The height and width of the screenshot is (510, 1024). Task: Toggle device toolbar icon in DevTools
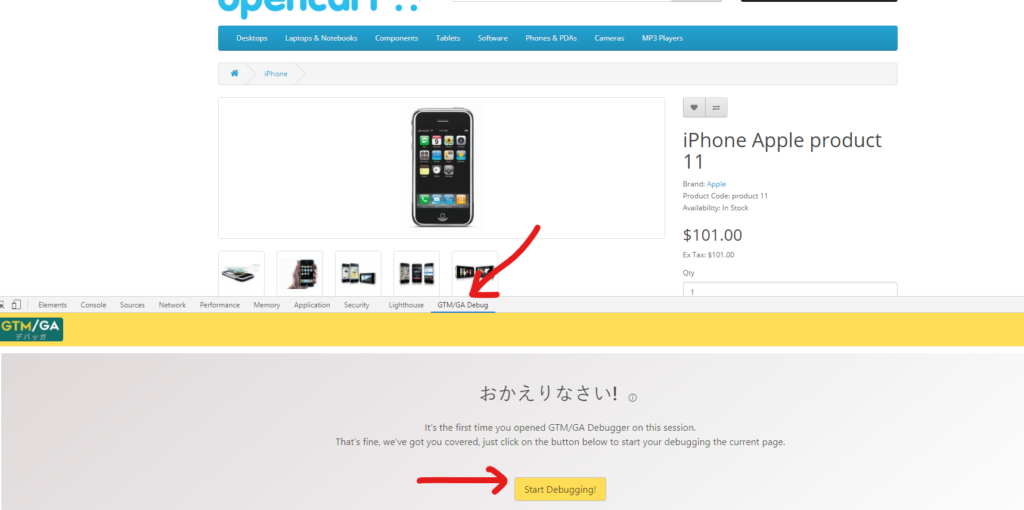pyautogui.click(x=16, y=305)
